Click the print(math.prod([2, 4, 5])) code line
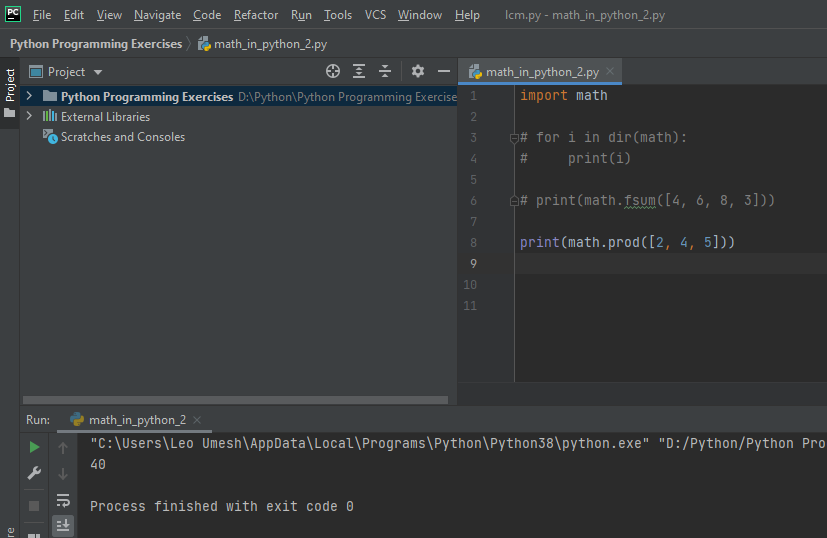The width and height of the screenshot is (827, 538). coord(627,243)
